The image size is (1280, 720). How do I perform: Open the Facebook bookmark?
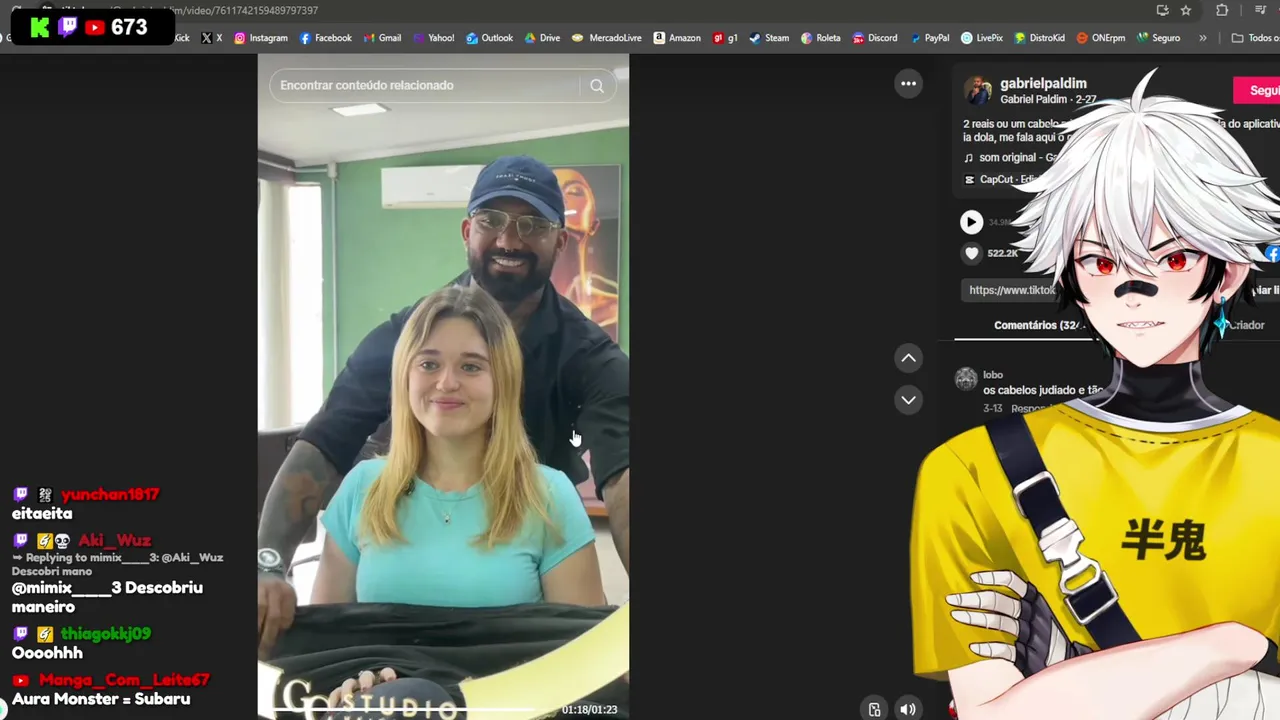326,38
